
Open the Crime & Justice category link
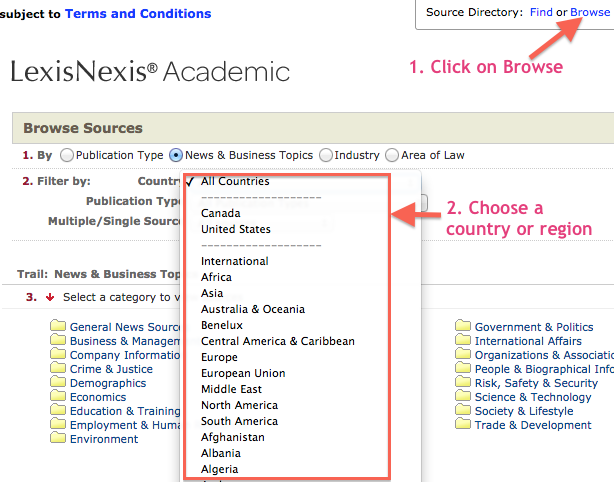coord(111,369)
